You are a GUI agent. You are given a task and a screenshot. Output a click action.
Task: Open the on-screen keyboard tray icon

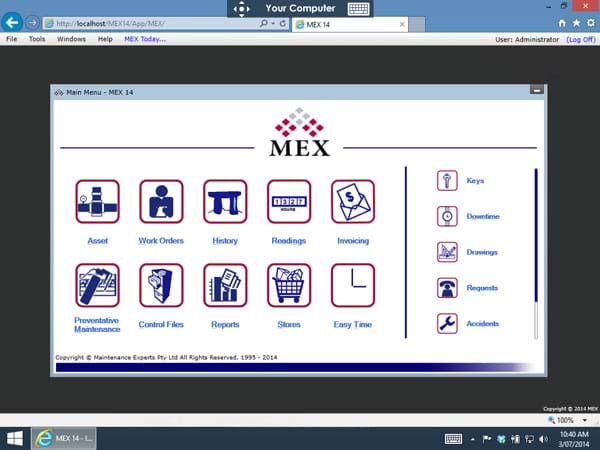pyautogui.click(x=453, y=439)
